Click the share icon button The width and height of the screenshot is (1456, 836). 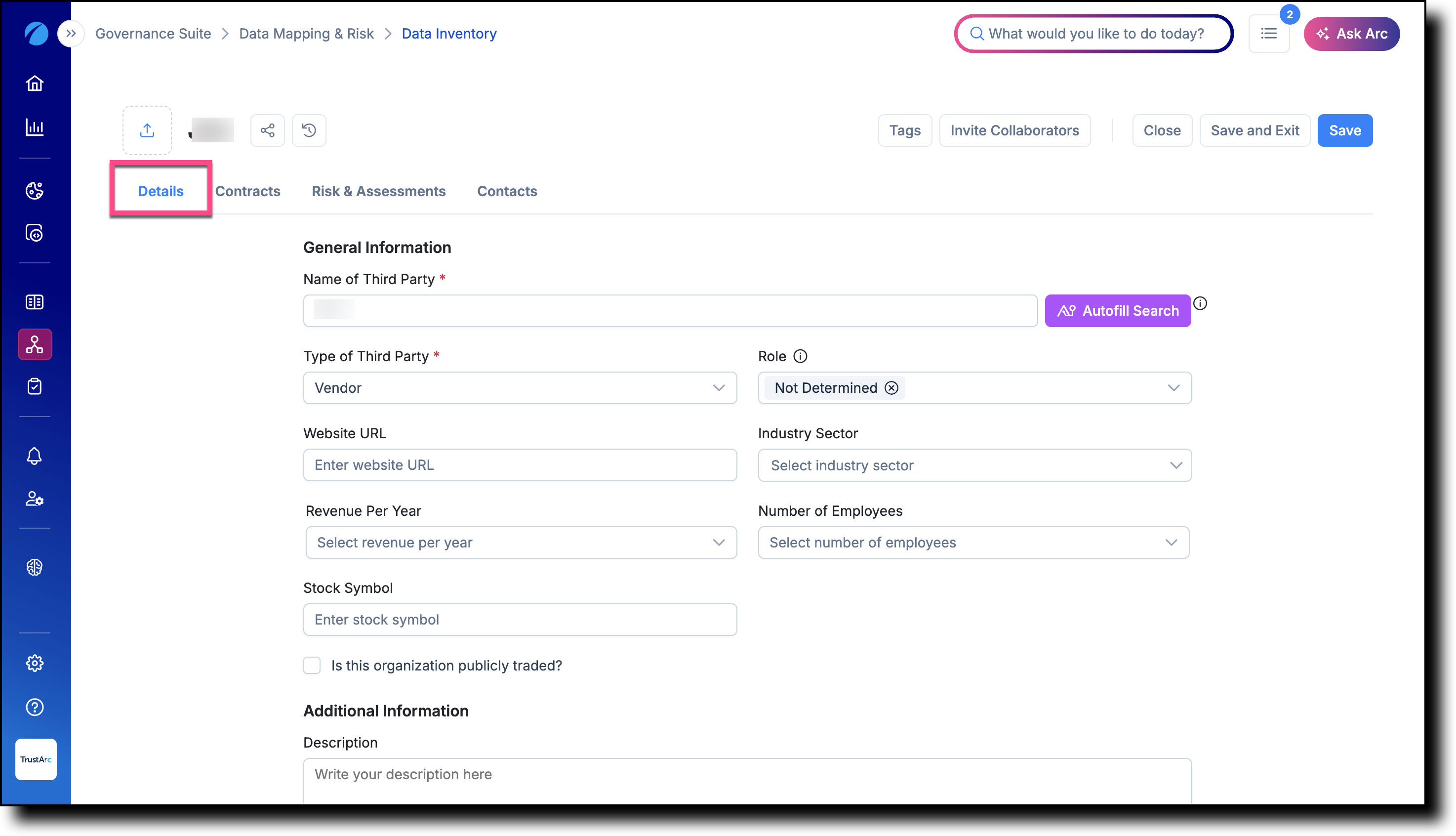tap(267, 130)
